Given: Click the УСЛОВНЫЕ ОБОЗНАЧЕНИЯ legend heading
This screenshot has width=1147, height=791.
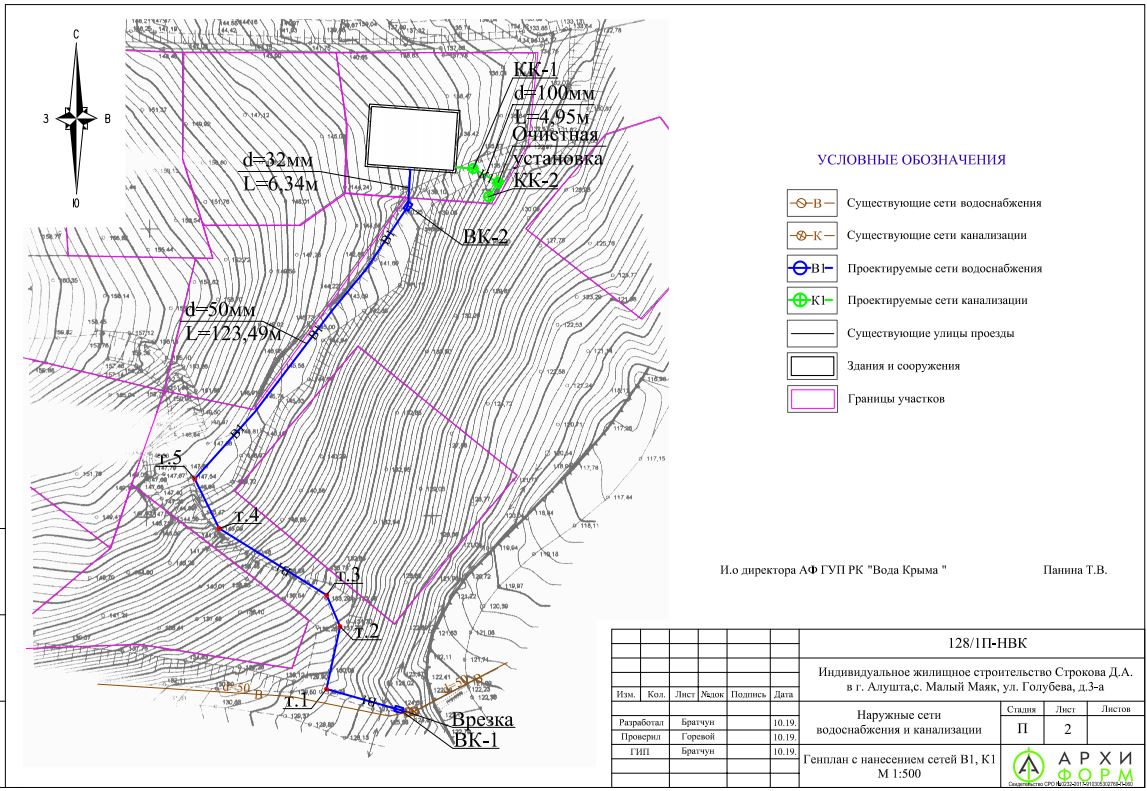Looking at the screenshot, I should pyautogui.click(x=911, y=160).
